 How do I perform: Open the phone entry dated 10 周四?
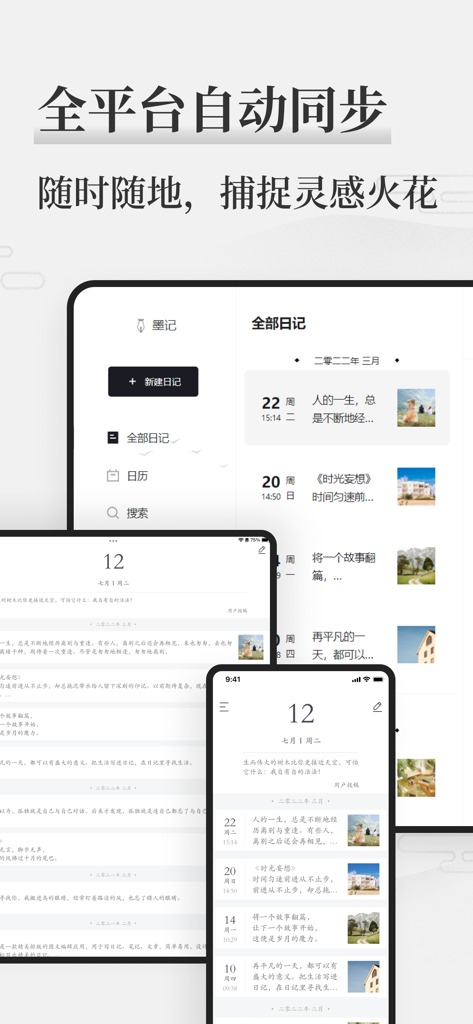pyautogui.click(x=301, y=976)
